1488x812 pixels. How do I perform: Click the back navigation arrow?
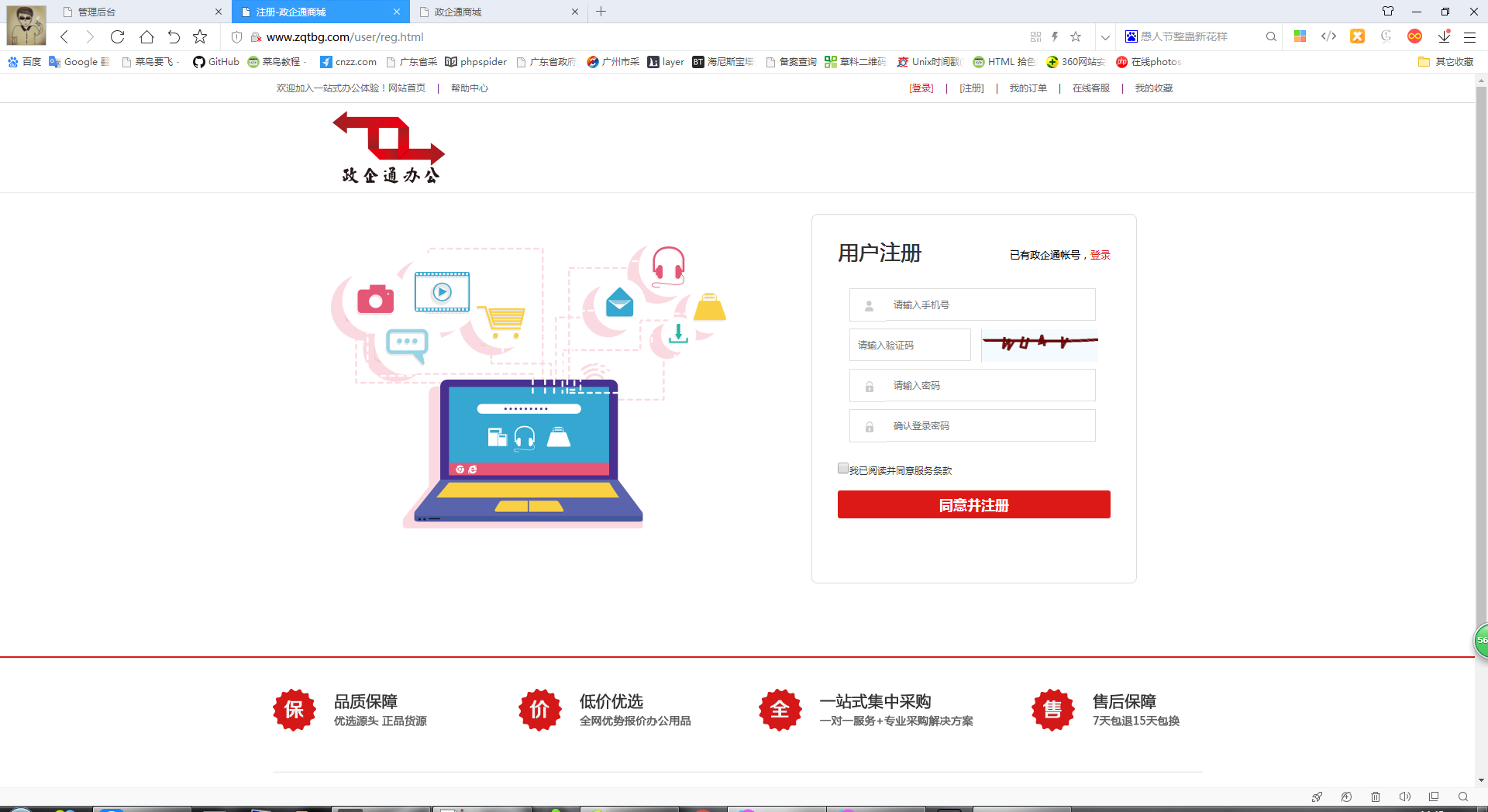pyautogui.click(x=64, y=36)
